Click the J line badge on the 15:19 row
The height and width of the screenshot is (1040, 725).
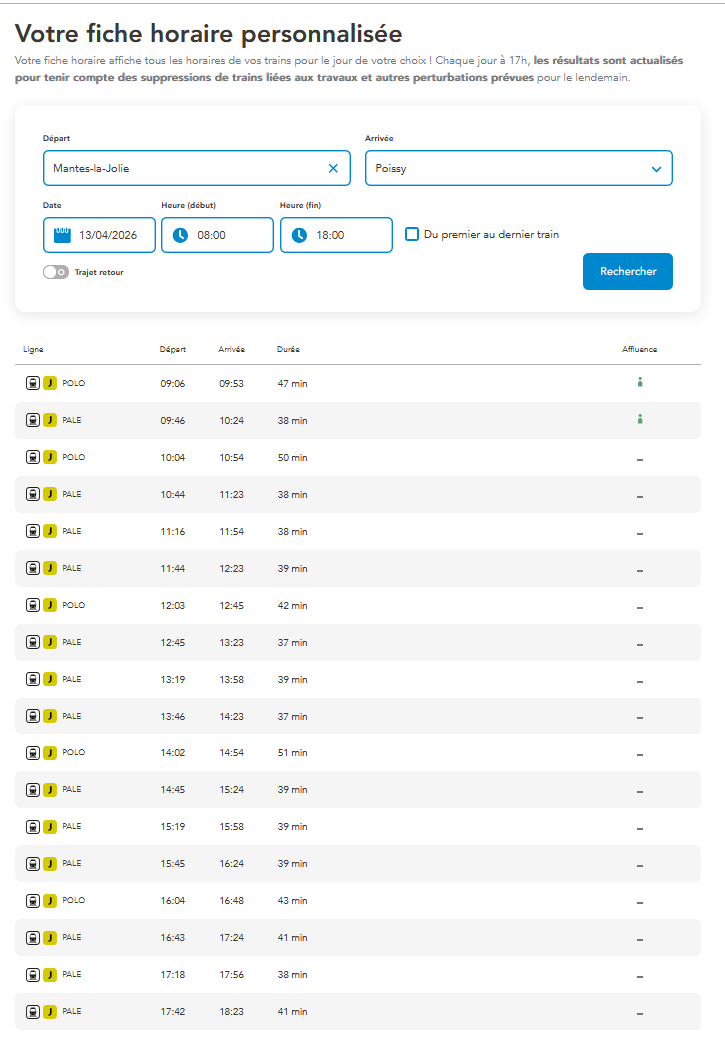pos(50,827)
